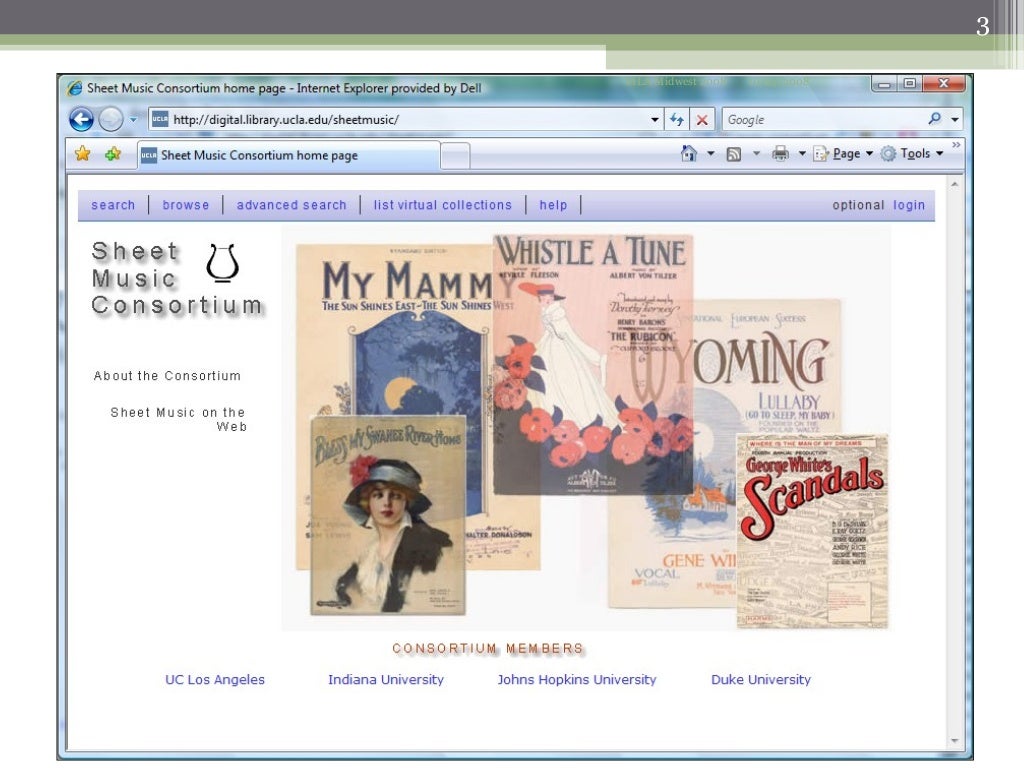
Task: Open the Johns Hopkins University link
Action: 577,679
